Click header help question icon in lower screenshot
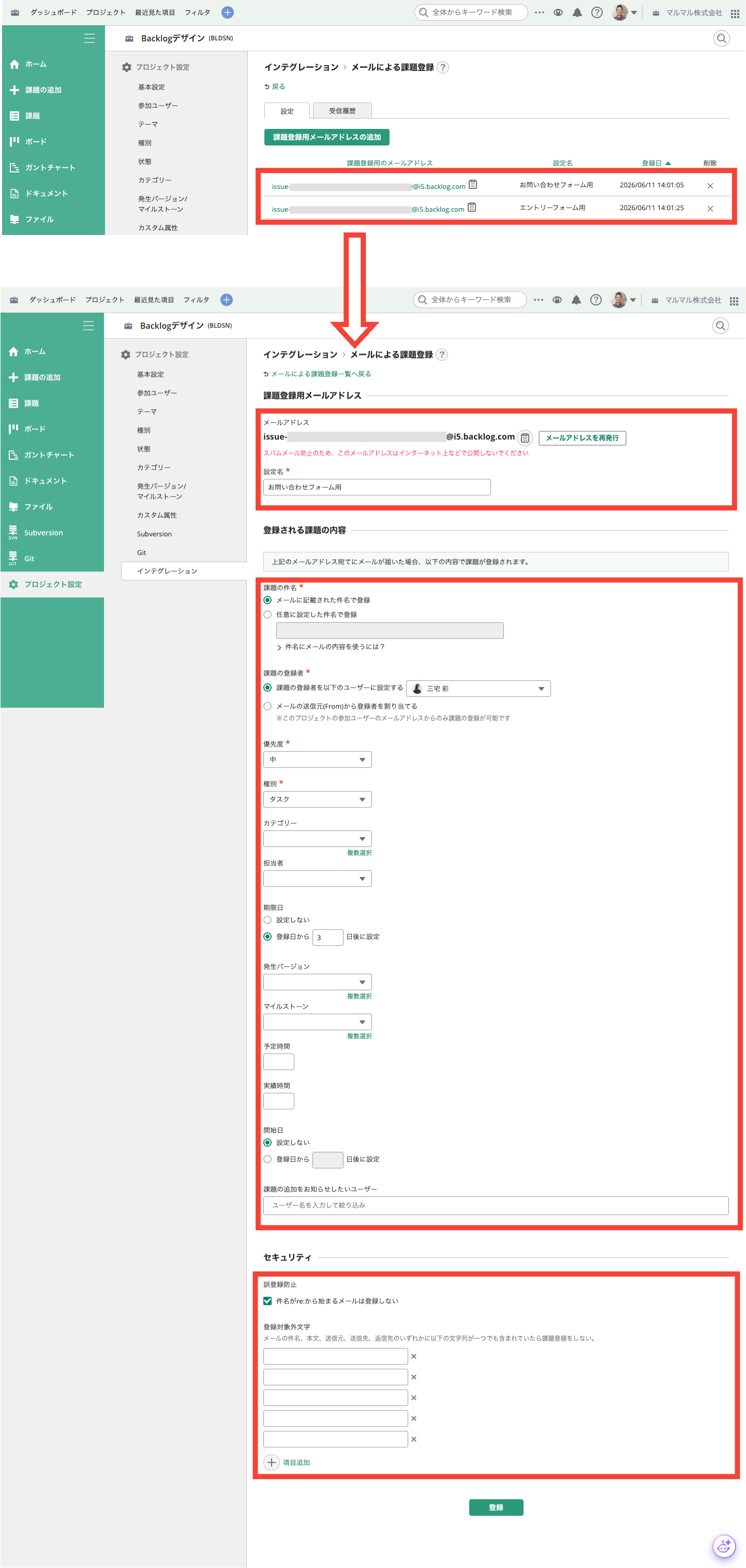This screenshot has width=746, height=1568. click(x=596, y=300)
